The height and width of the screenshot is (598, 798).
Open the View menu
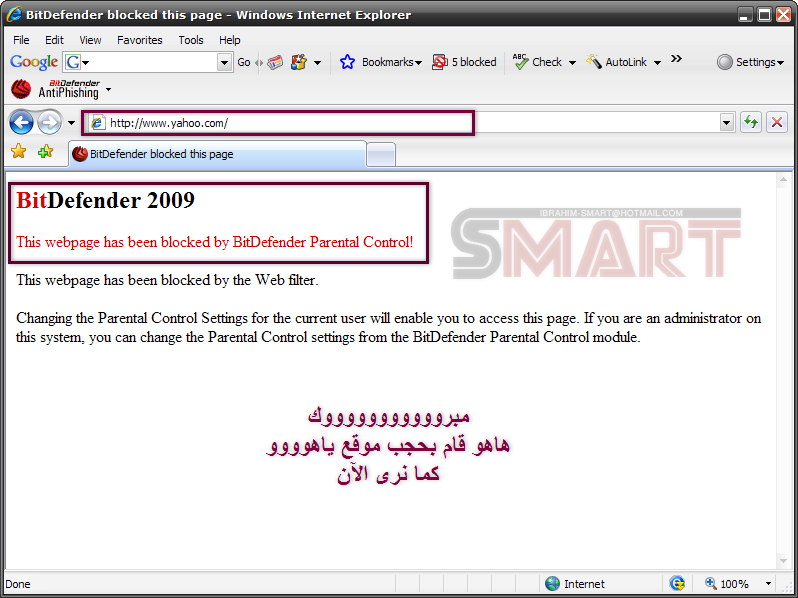(x=90, y=40)
